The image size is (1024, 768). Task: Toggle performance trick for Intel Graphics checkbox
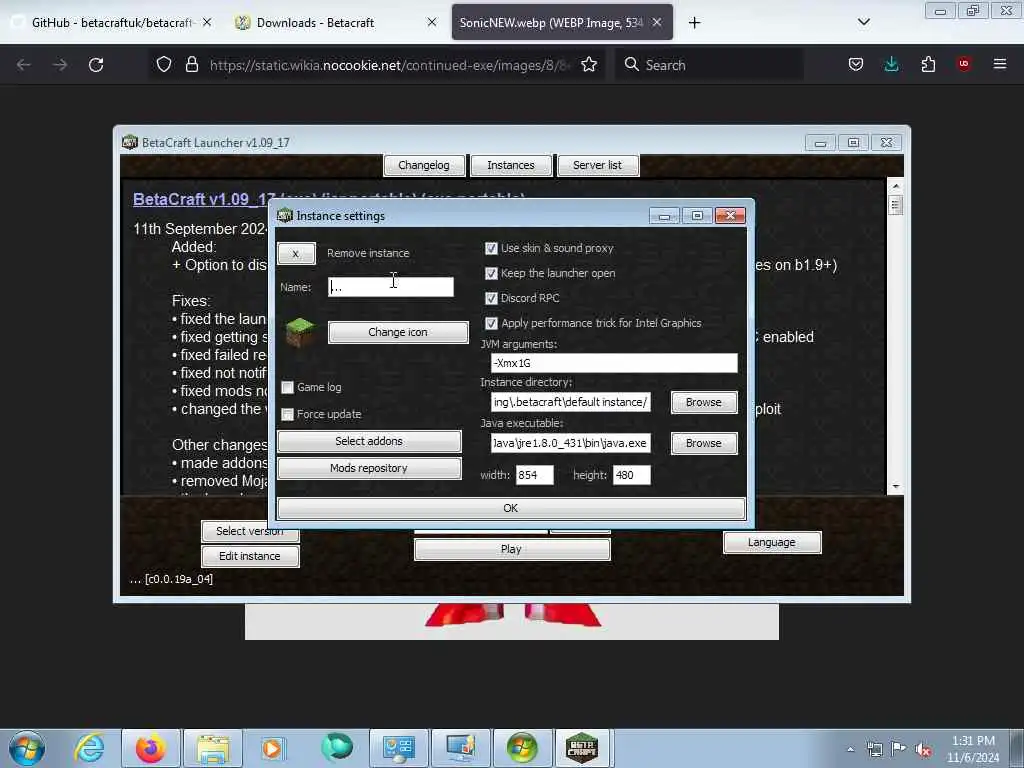(x=491, y=323)
